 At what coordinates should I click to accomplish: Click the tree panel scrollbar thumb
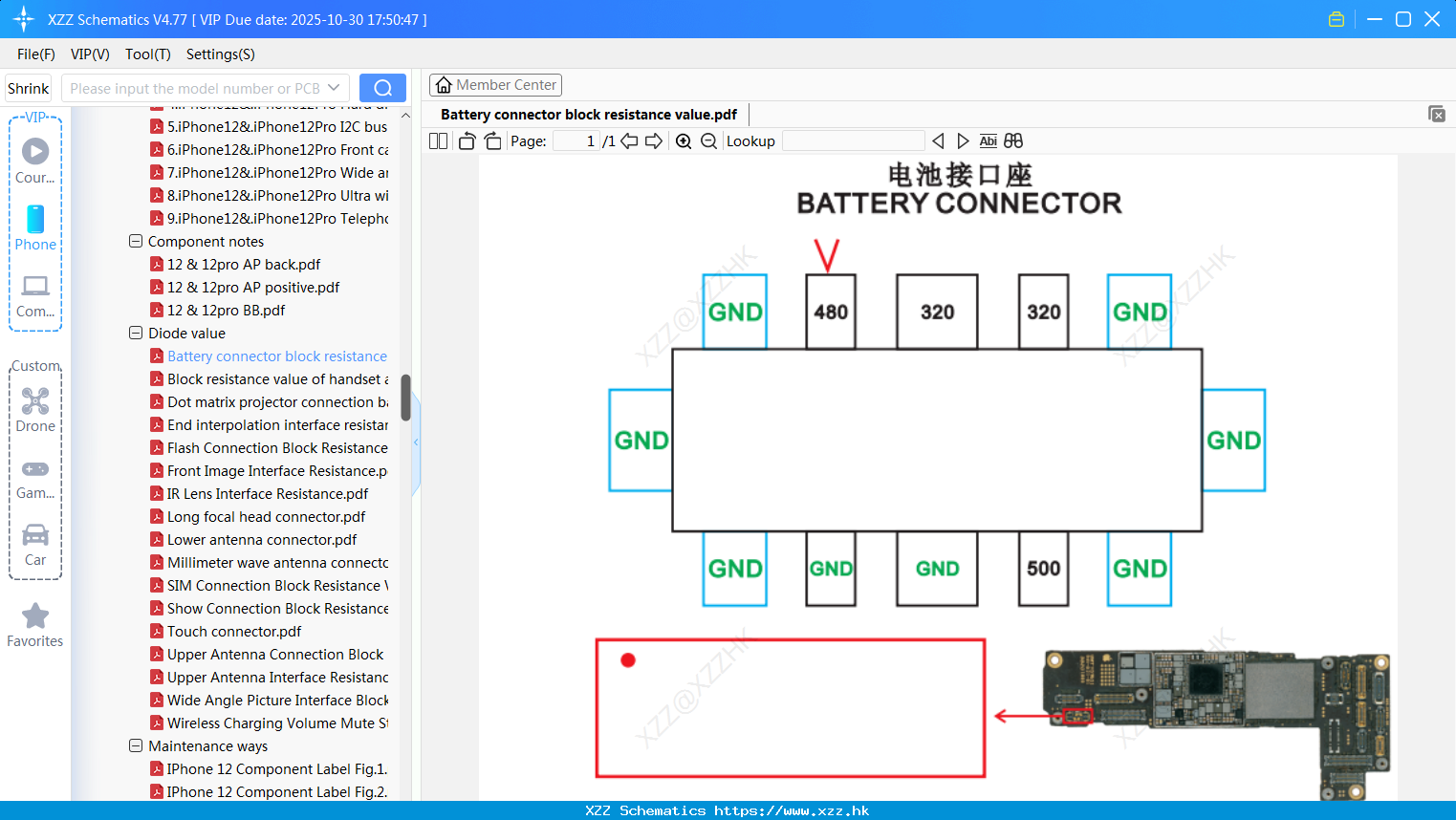405,398
